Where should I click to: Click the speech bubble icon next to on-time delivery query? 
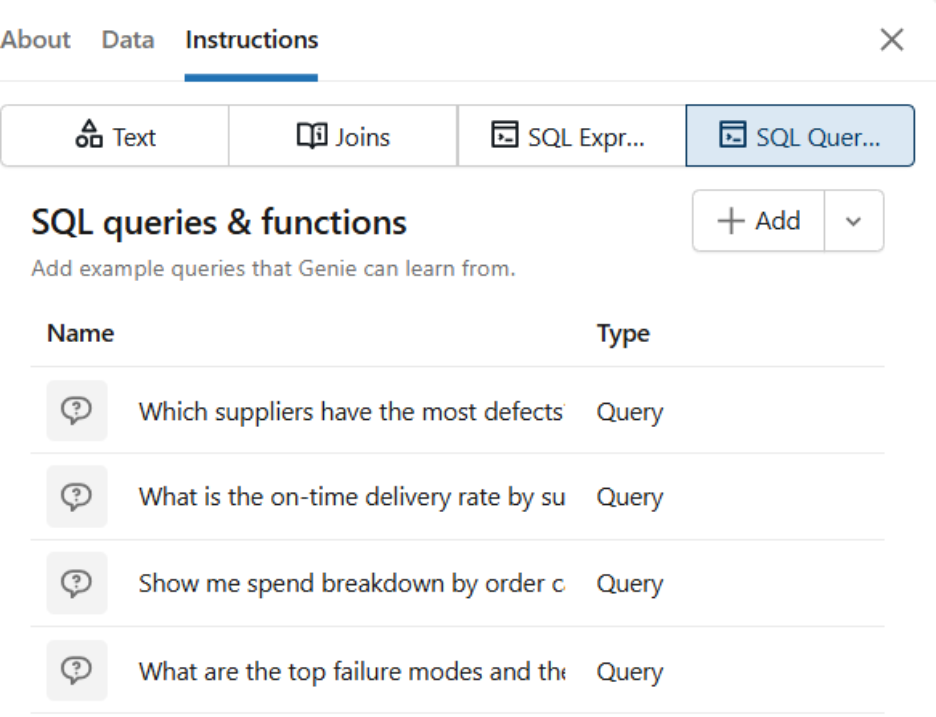[x=78, y=497]
